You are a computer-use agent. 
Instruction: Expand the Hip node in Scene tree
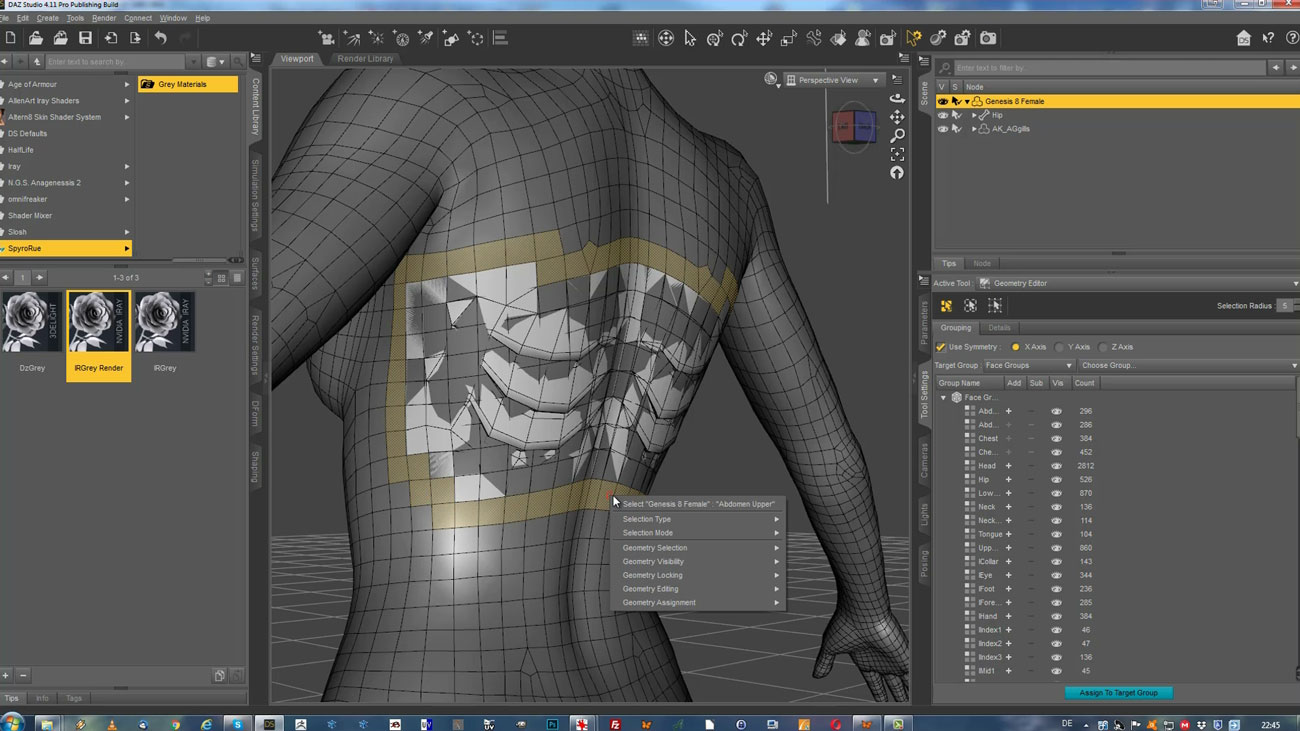click(974, 116)
